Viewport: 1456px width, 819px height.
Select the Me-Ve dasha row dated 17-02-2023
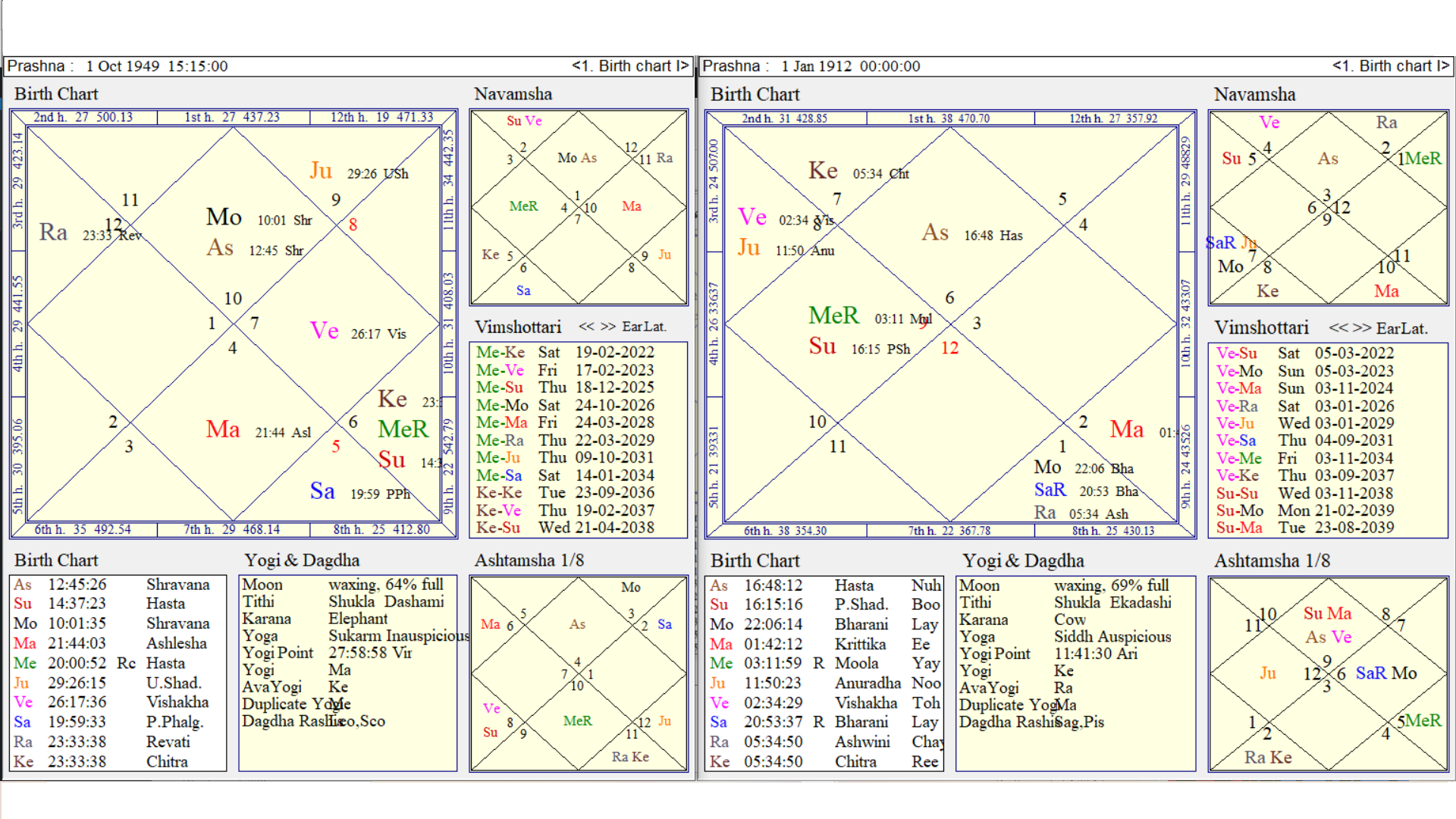click(565, 370)
